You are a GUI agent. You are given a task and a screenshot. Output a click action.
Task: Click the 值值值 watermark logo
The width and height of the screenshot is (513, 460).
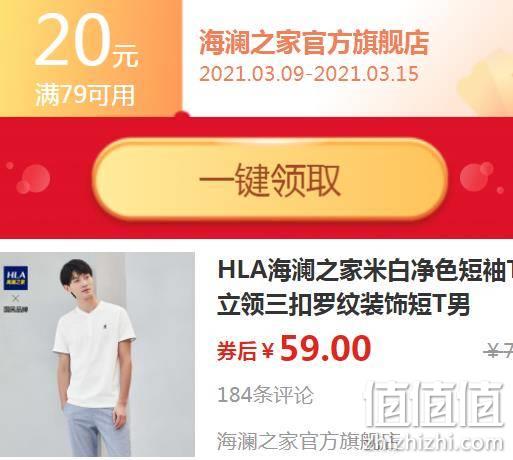coord(434,404)
